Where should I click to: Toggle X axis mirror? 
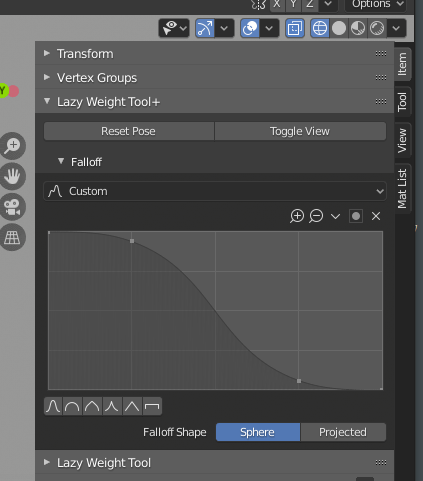[277, 5]
